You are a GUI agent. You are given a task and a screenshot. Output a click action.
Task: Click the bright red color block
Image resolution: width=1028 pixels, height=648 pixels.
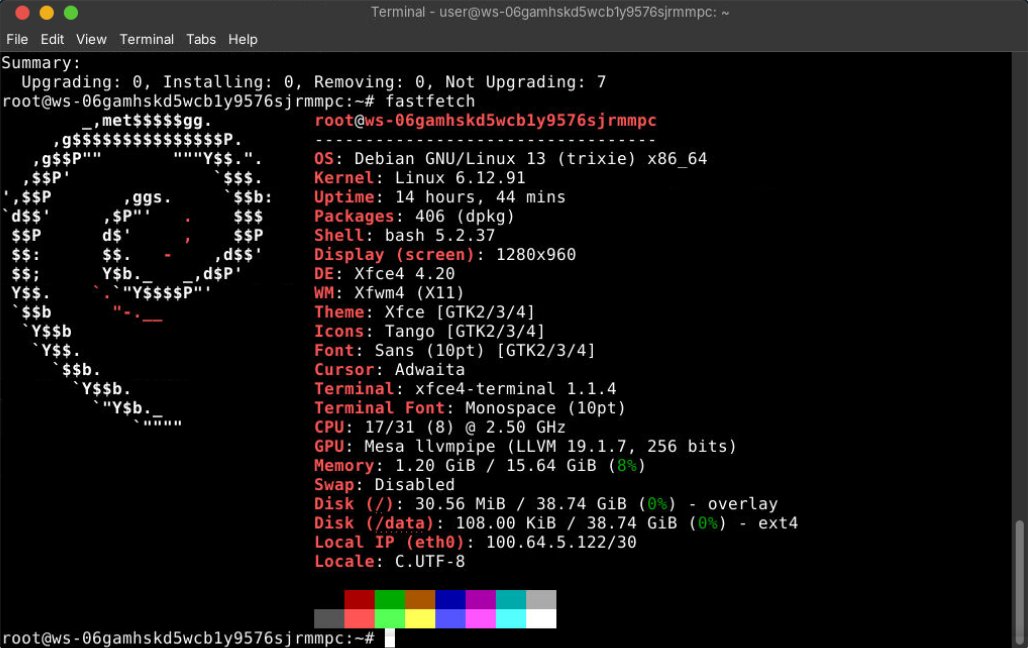pyautogui.click(x=359, y=618)
